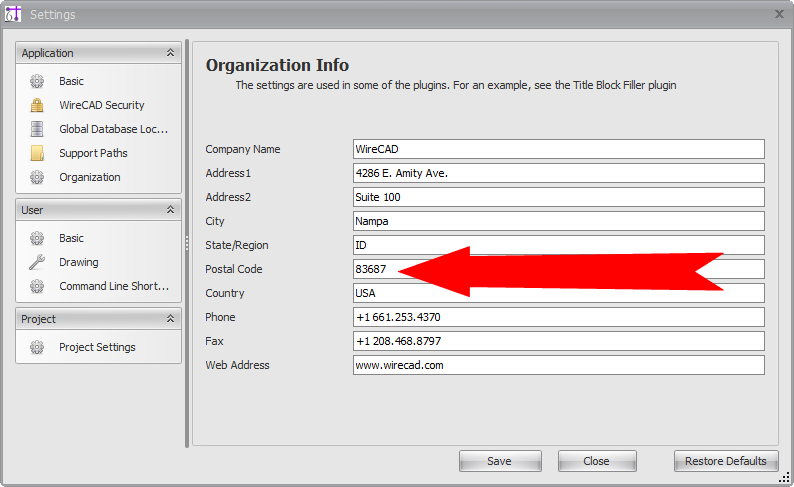Click the WireCAD app icon in title bar
Screen dimensions: 794x487
point(13,14)
